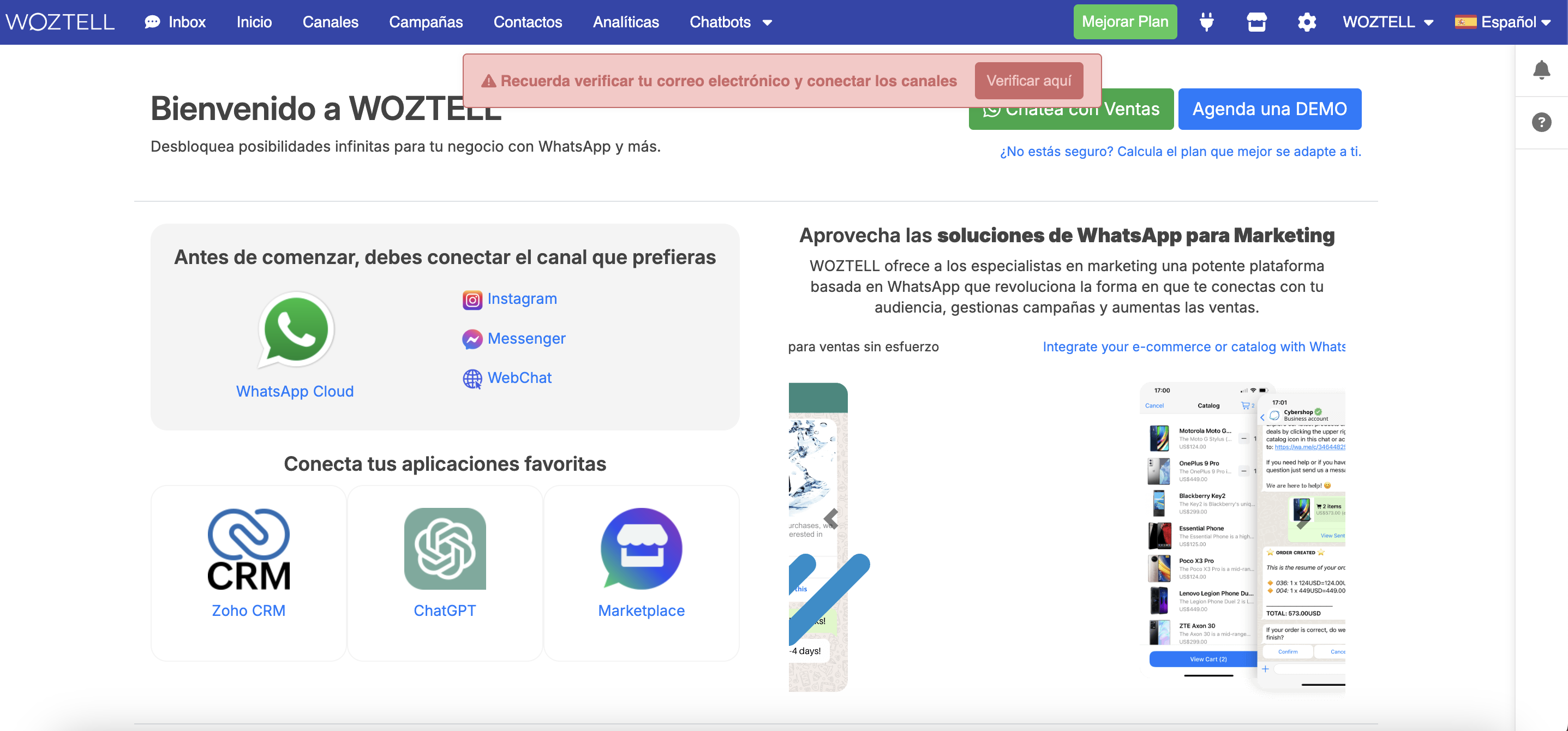Viewport: 1568px width, 731px height.
Task: Open the Inbox chat bubble icon
Action: 152,22
